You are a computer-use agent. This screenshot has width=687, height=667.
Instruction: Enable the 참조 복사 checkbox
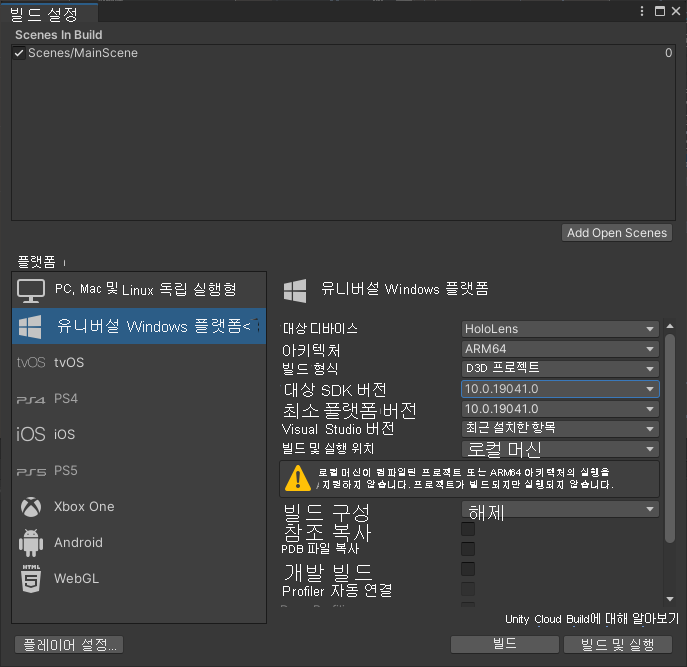click(468, 529)
